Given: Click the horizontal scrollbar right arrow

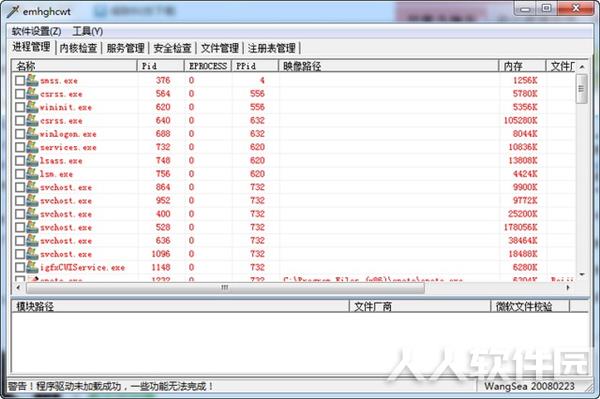Looking at the screenshot, I should pyautogui.click(x=568, y=287).
